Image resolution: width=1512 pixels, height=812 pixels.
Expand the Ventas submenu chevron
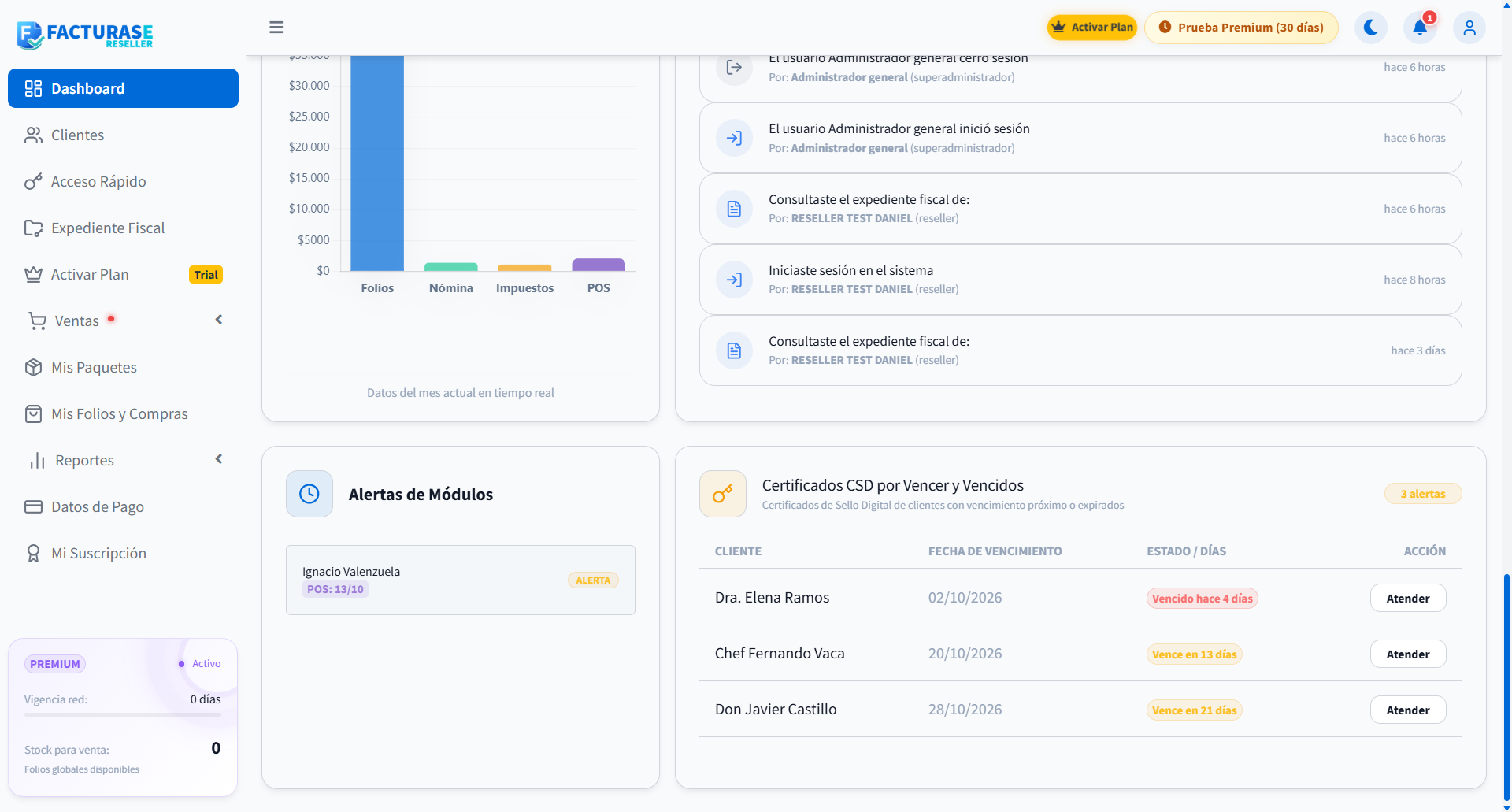(219, 320)
